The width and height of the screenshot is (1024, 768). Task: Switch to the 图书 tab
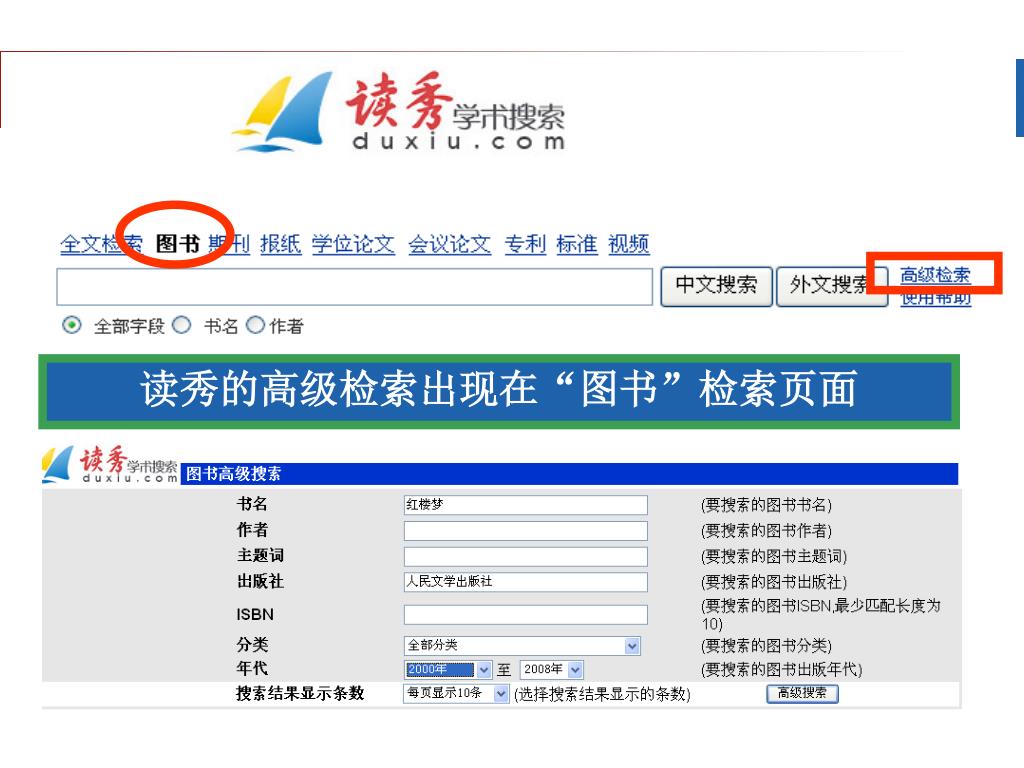click(x=178, y=244)
